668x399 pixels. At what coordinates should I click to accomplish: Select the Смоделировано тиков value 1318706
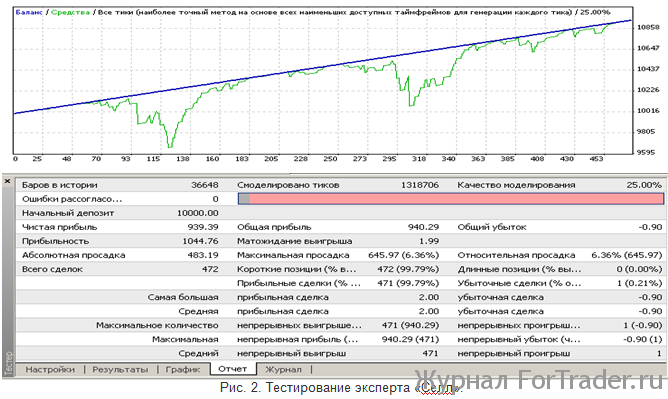tap(420, 185)
